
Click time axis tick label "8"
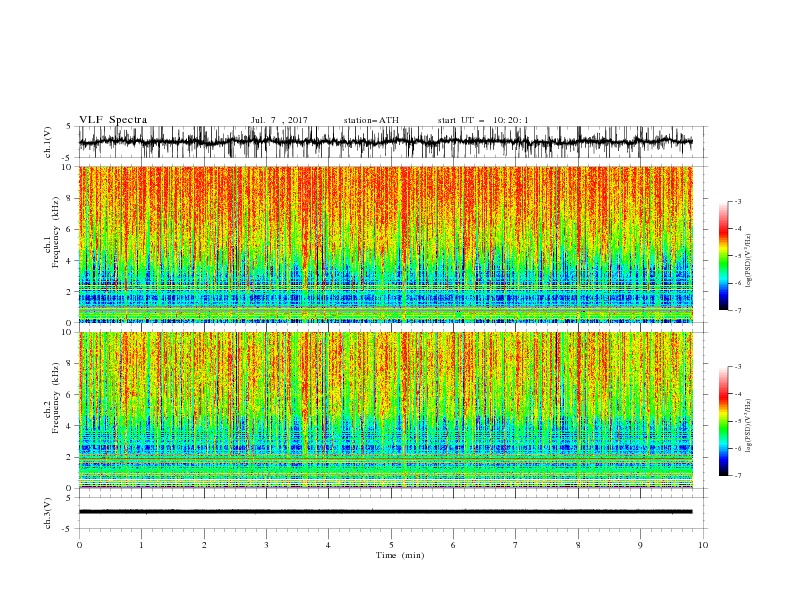pyautogui.click(x=578, y=545)
